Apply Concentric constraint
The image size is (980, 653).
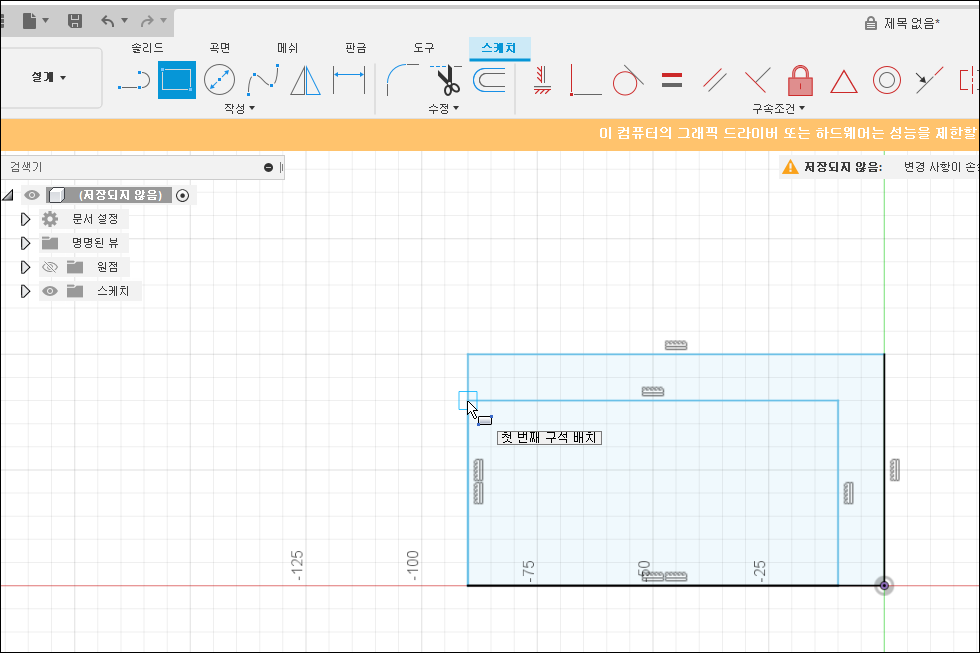tap(886, 81)
